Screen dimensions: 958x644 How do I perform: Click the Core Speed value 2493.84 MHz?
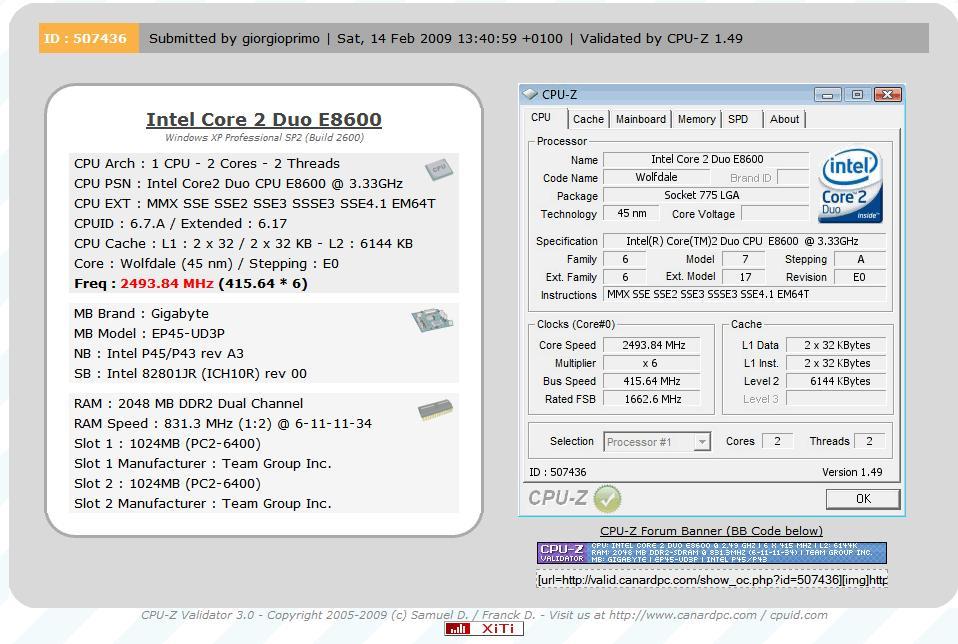[x=653, y=345]
